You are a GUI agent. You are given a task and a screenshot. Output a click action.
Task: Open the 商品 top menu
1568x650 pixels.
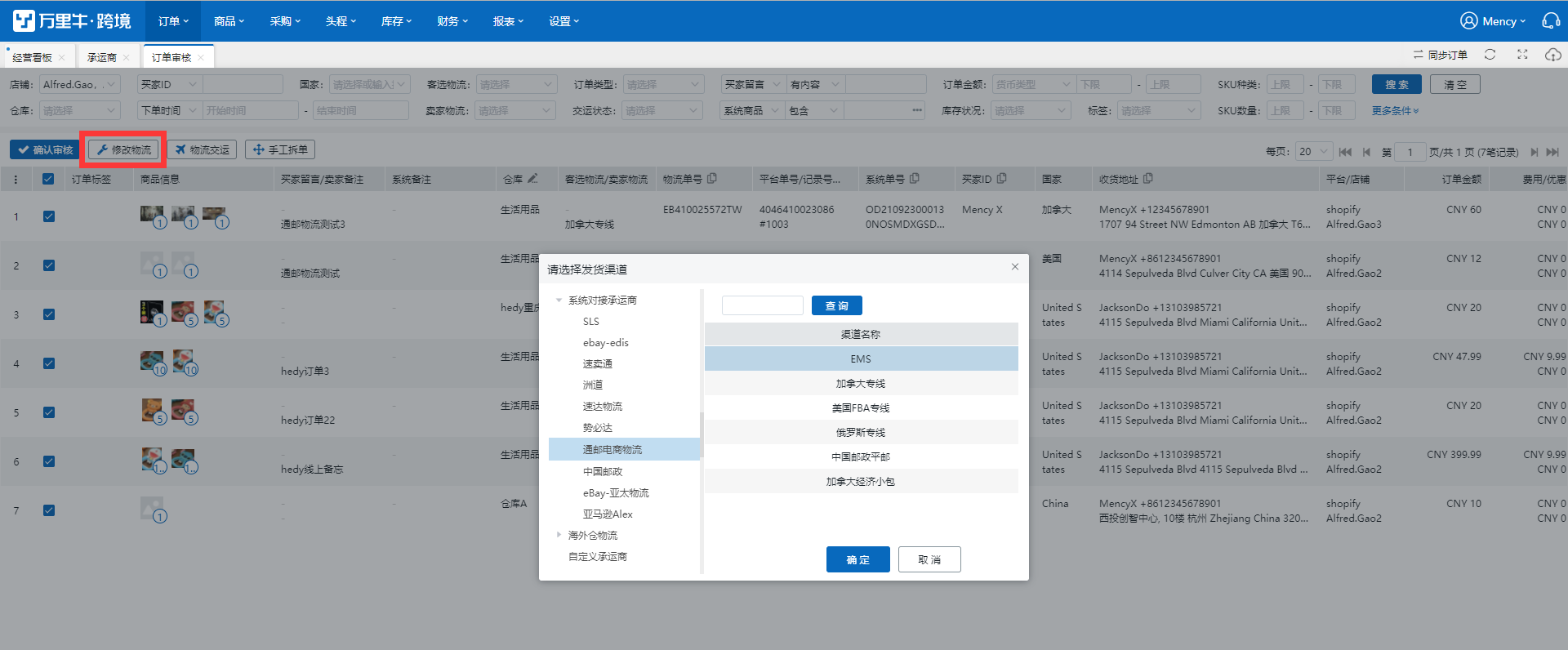229,21
